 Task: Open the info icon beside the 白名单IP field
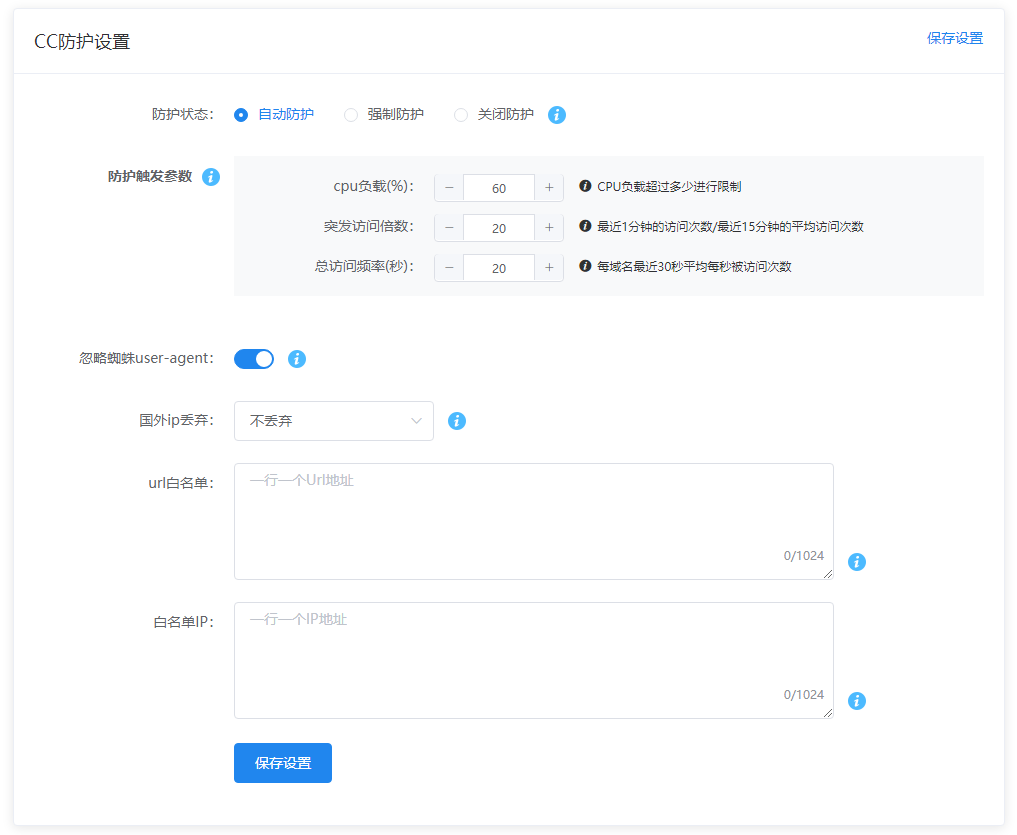(x=857, y=701)
